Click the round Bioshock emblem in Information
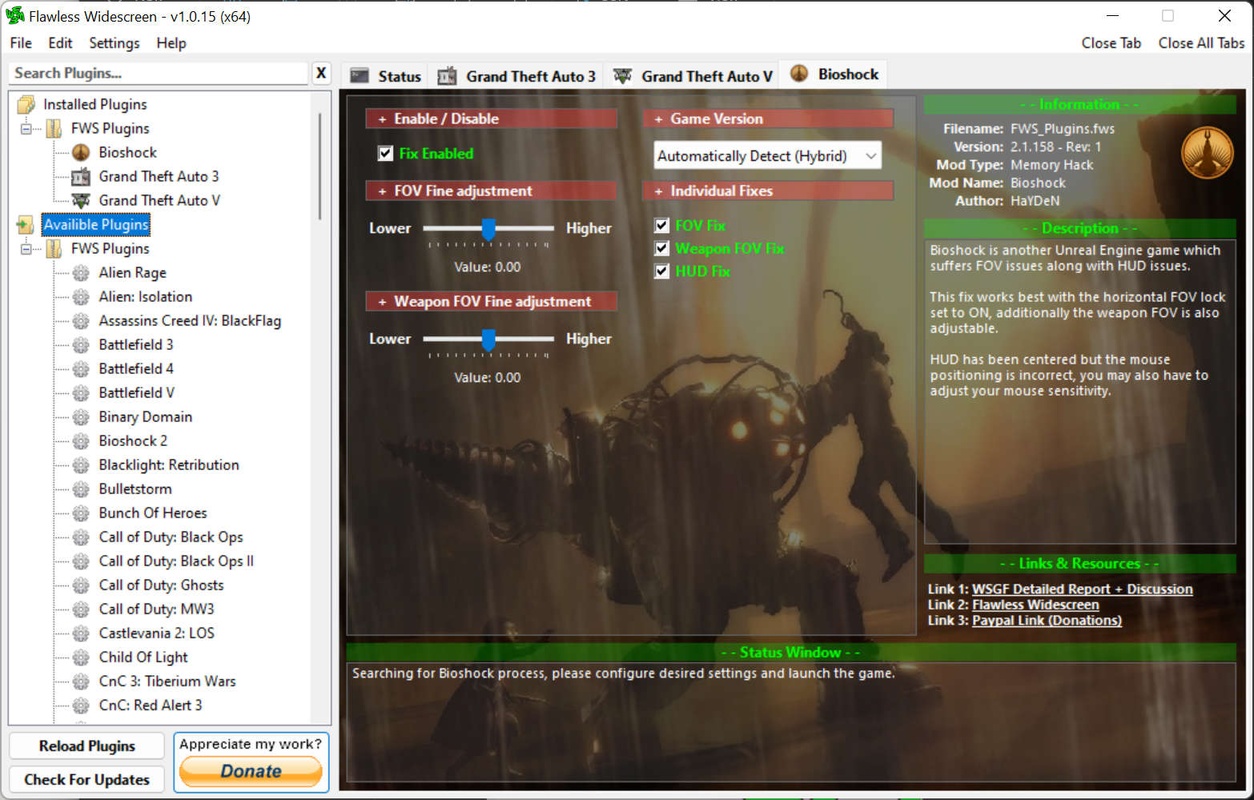This screenshot has height=800, width=1254. click(x=1207, y=152)
